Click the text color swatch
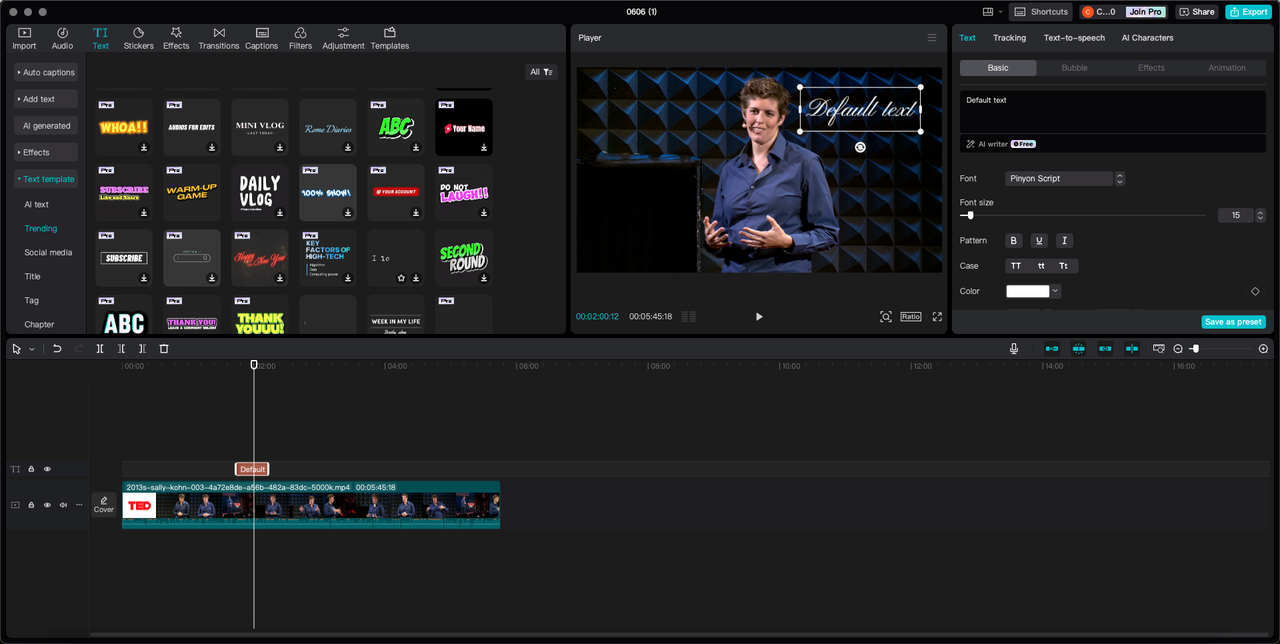 (x=1027, y=292)
